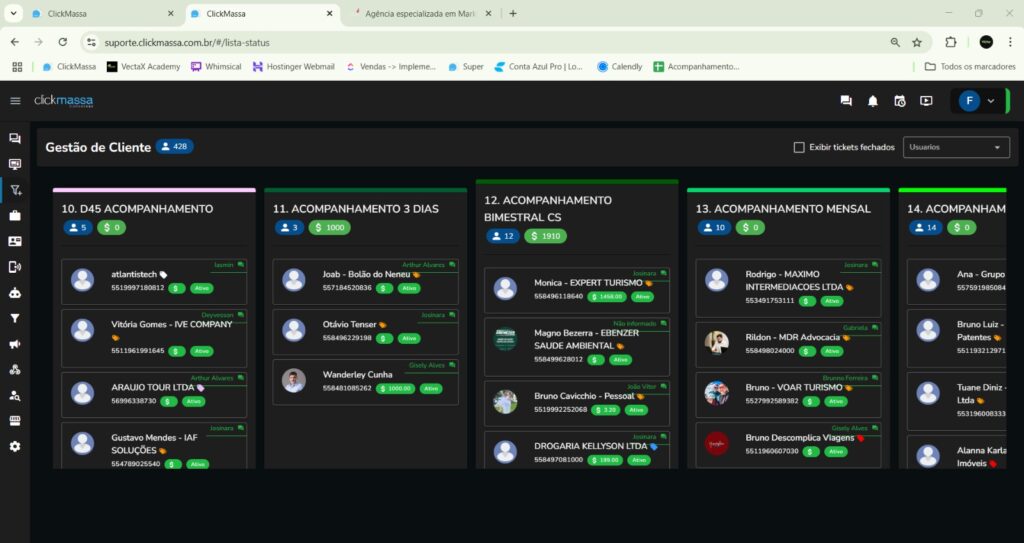Open the user profile F dropdown arrow

click(991, 101)
